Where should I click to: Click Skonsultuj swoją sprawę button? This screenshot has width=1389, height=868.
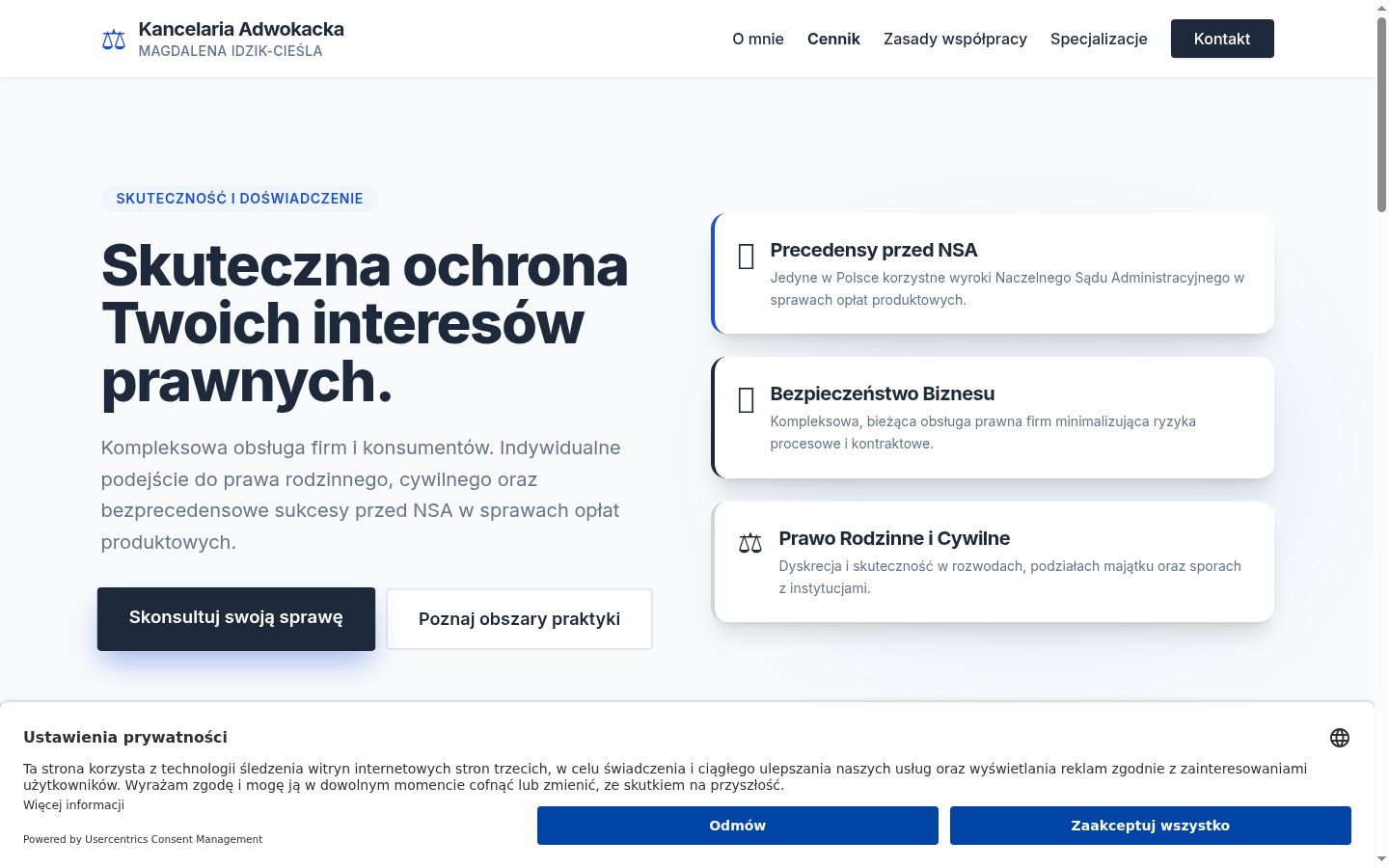236,618
